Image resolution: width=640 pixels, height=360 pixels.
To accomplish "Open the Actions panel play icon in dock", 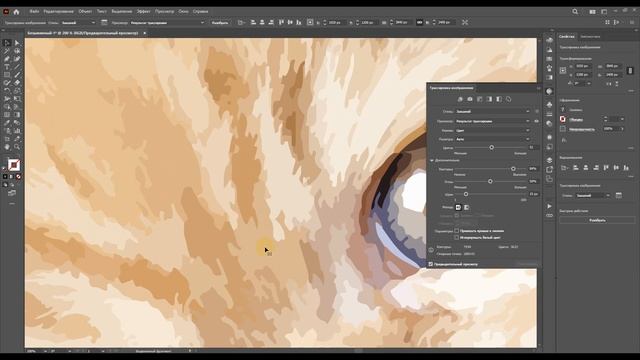I will coord(549,206).
